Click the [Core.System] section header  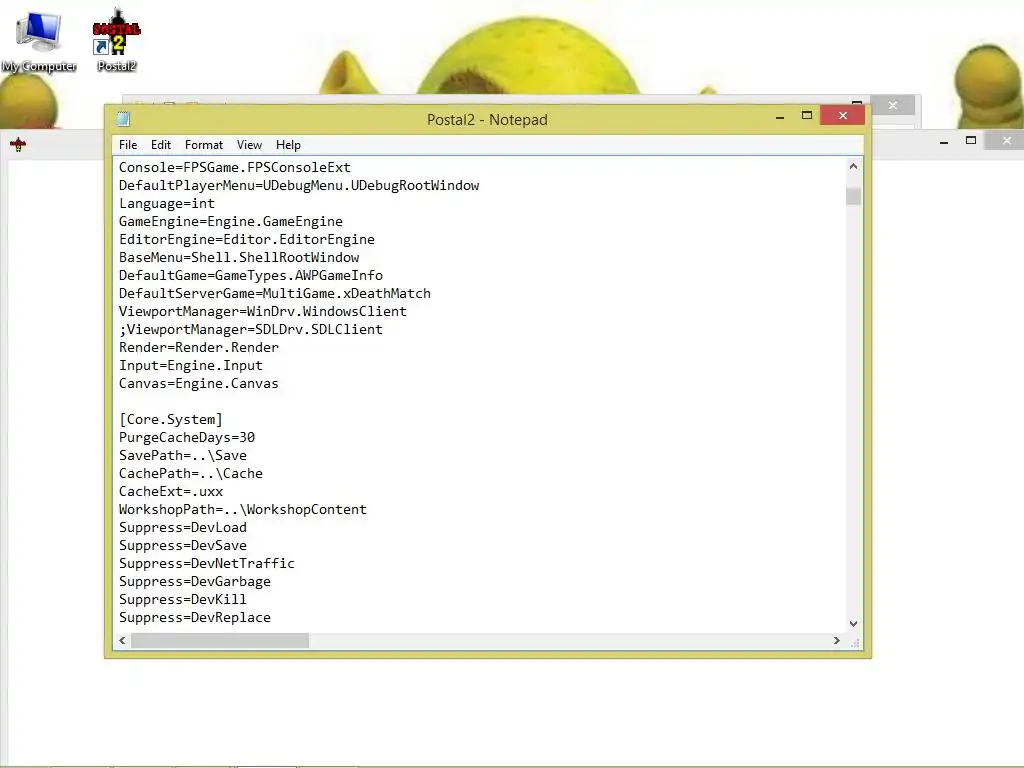[x=170, y=419]
